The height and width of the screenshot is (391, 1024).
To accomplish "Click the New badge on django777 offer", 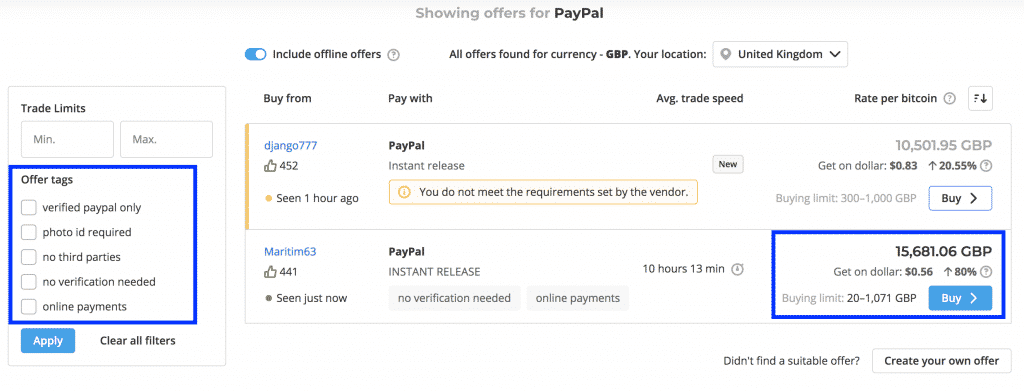I will [728, 164].
